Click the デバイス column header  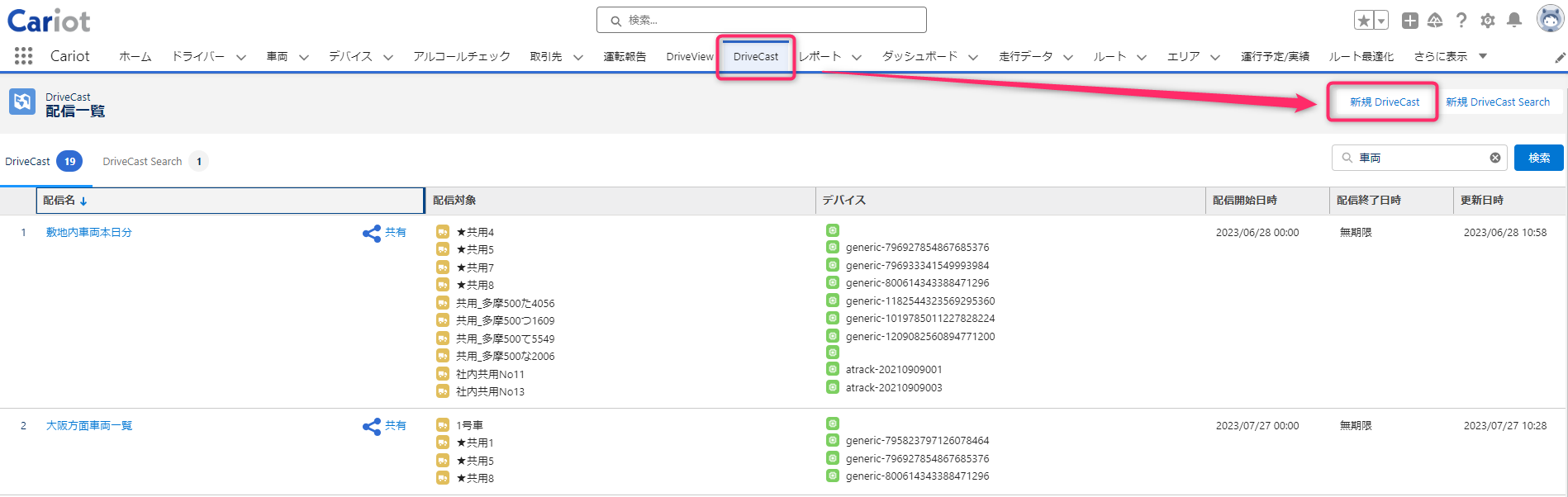pyautogui.click(x=1010, y=201)
